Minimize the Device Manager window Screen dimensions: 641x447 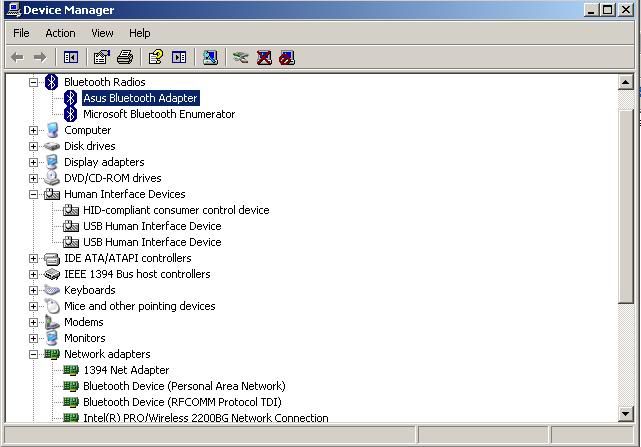(590, 10)
